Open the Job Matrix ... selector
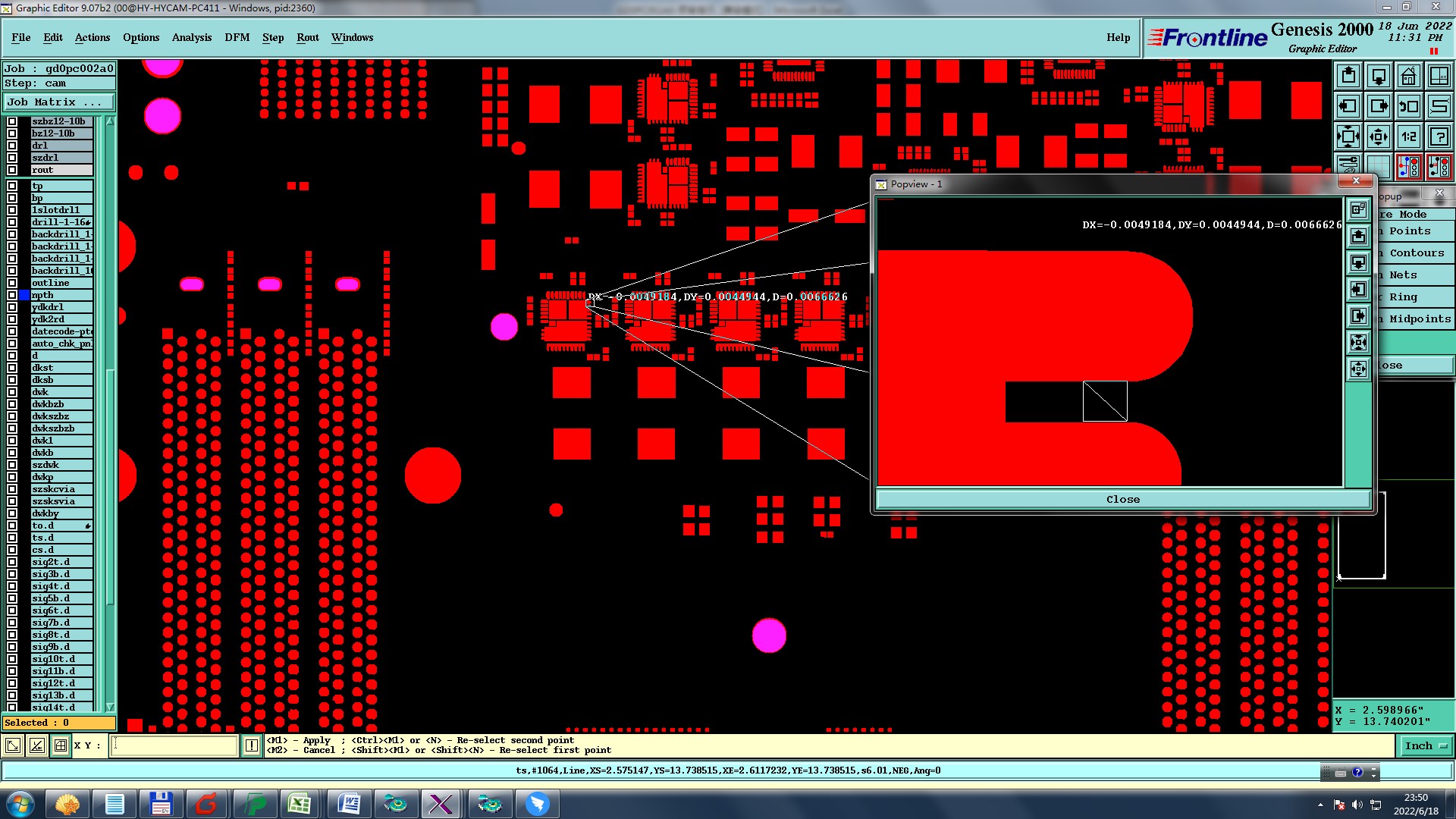This screenshot has width=1456, height=819. [59, 102]
